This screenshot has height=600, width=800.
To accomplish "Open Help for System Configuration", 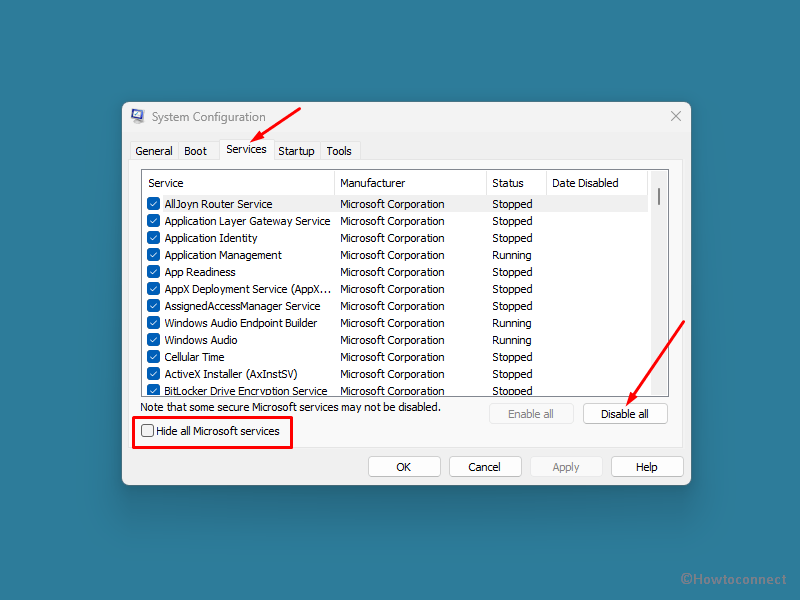I will coord(647,467).
